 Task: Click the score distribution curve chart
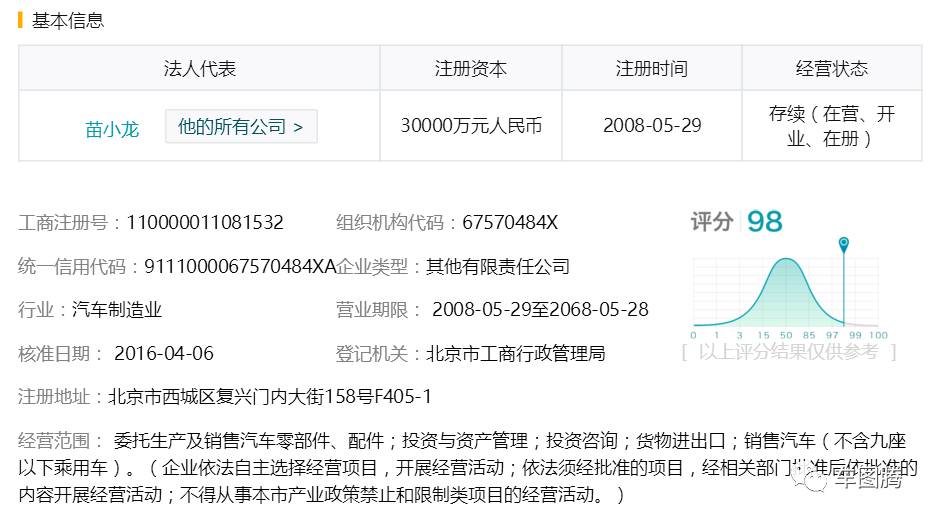[x=787, y=292]
